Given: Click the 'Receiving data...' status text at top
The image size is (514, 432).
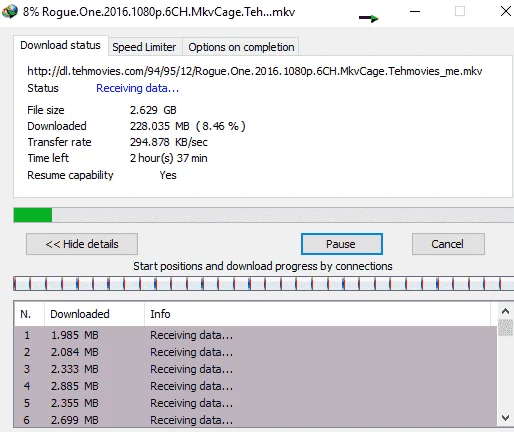Looking at the screenshot, I should [x=137, y=88].
